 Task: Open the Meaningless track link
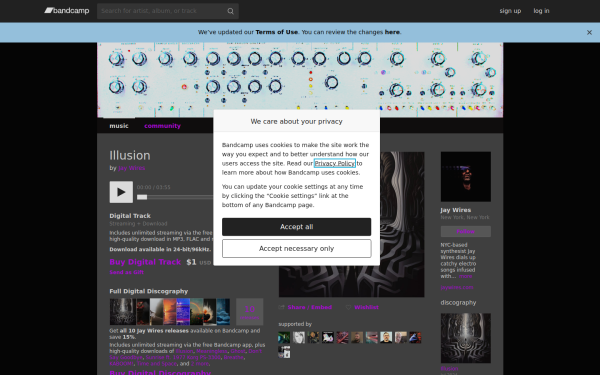pos(212,351)
